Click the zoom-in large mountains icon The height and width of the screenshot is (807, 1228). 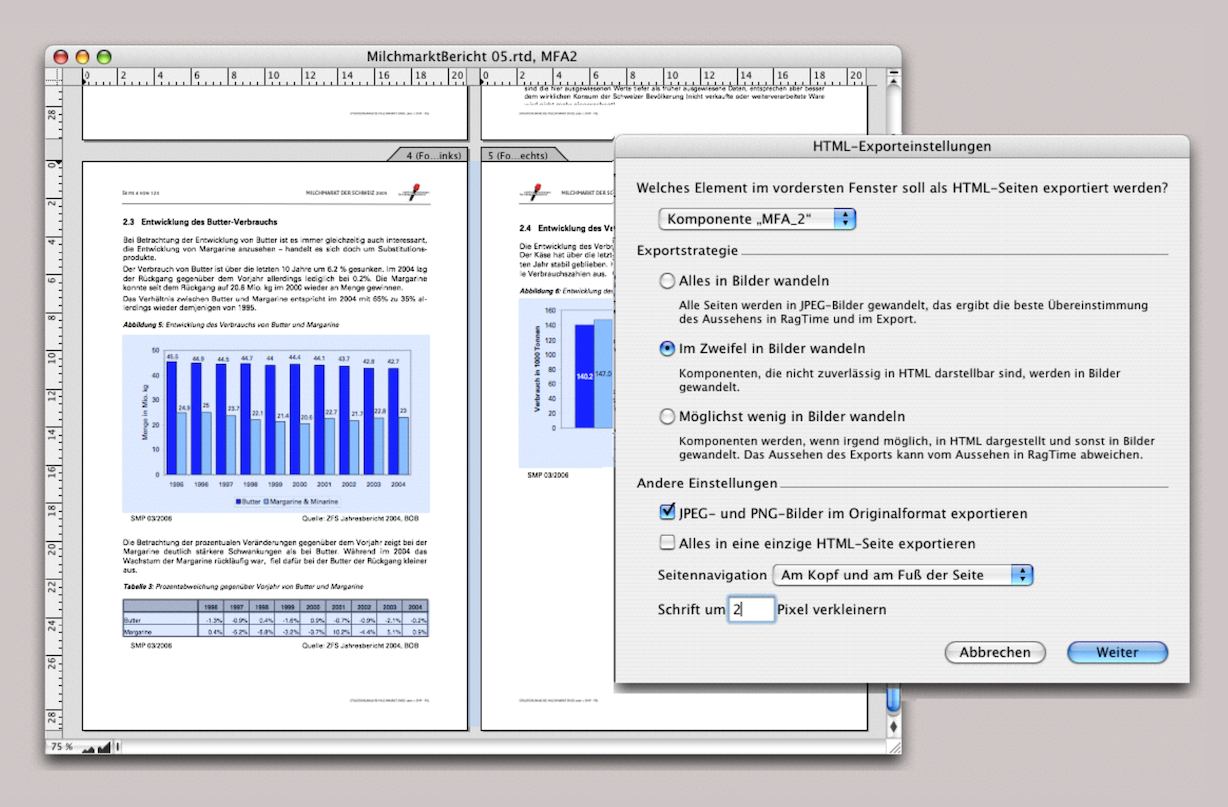pyautogui.click(x=104, y=747)
